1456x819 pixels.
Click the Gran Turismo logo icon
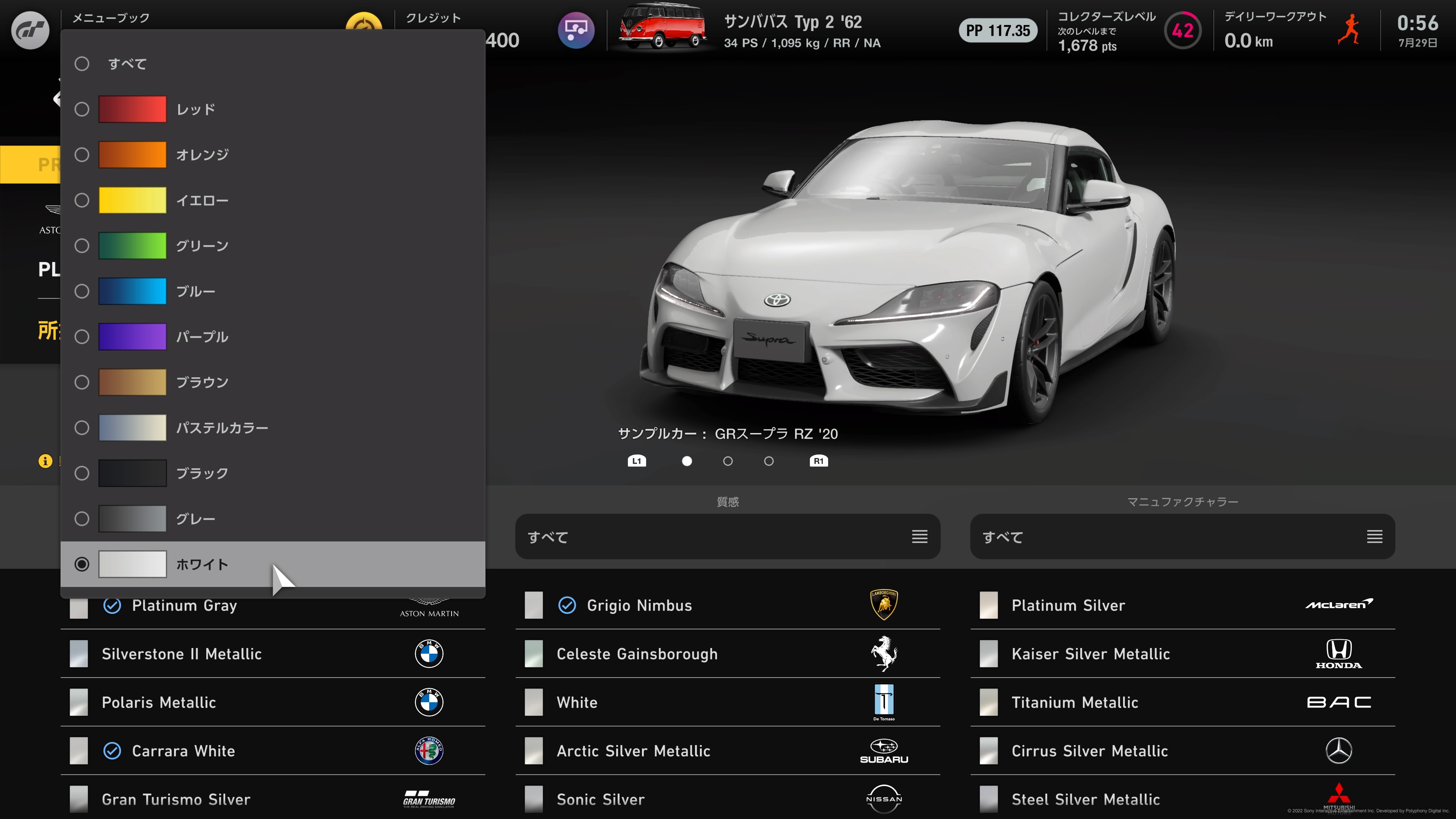(x=30, y=30)
